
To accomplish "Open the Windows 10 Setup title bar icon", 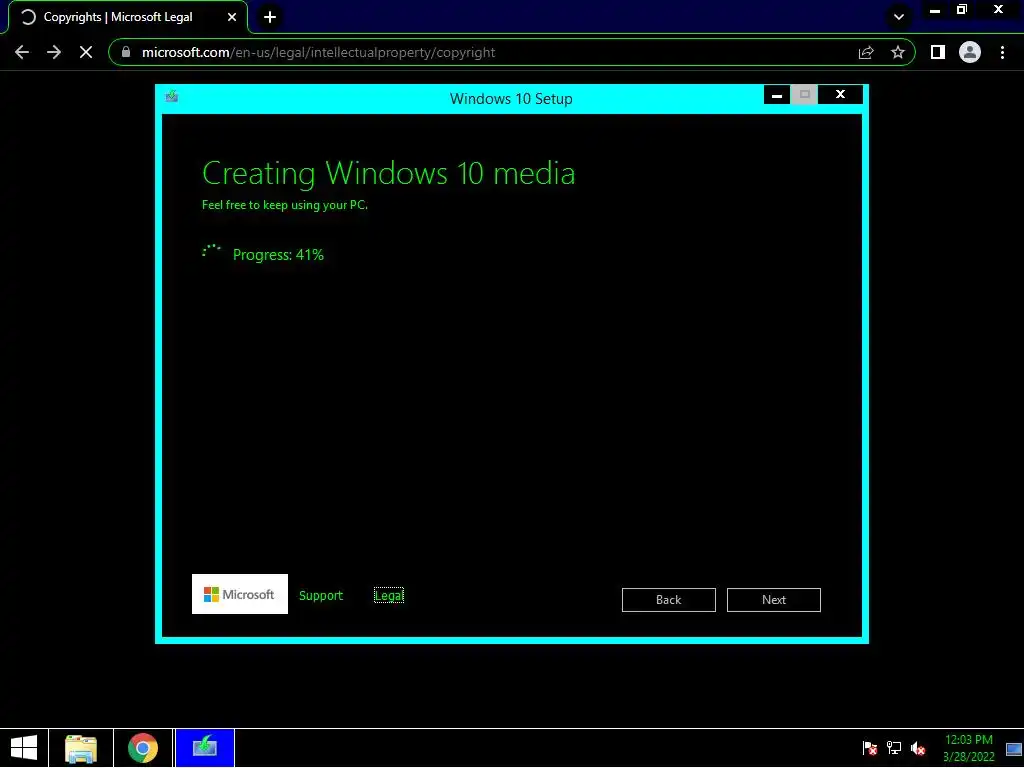I will pyautogui.click(x=172, y=97).
